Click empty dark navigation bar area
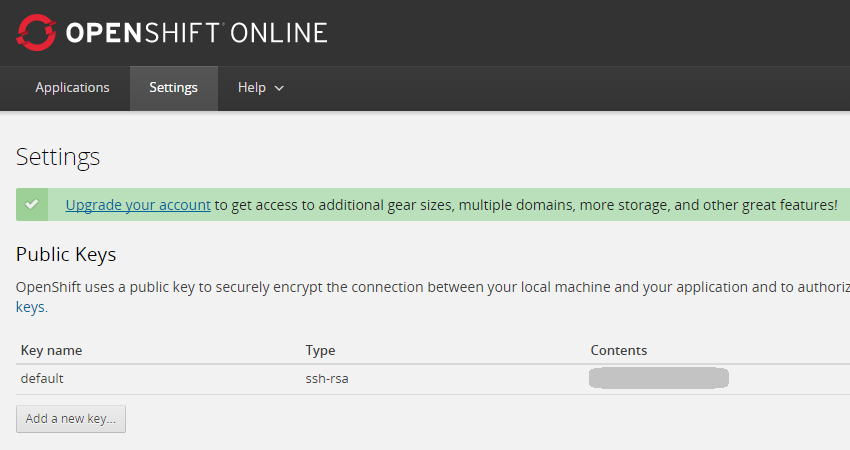 click(x=560, y=88)
